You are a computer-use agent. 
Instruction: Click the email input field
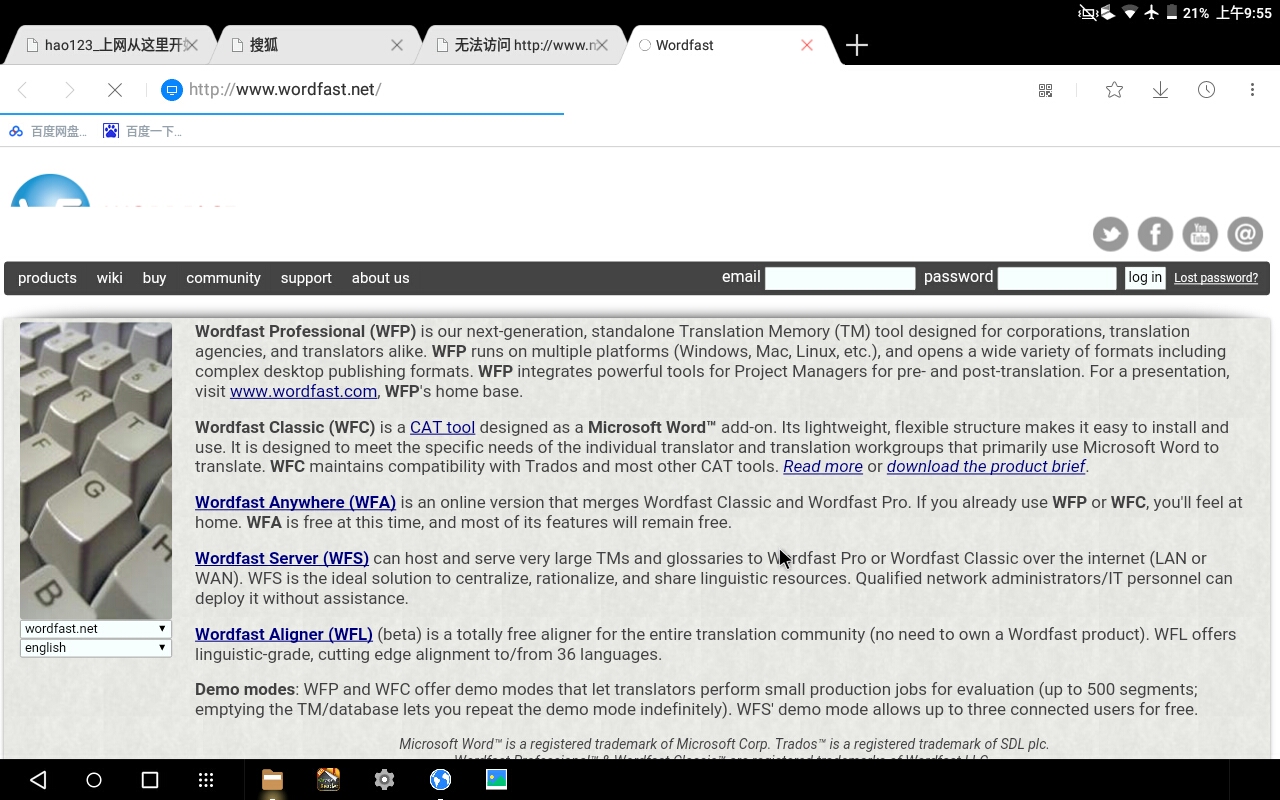coord(840,278)
